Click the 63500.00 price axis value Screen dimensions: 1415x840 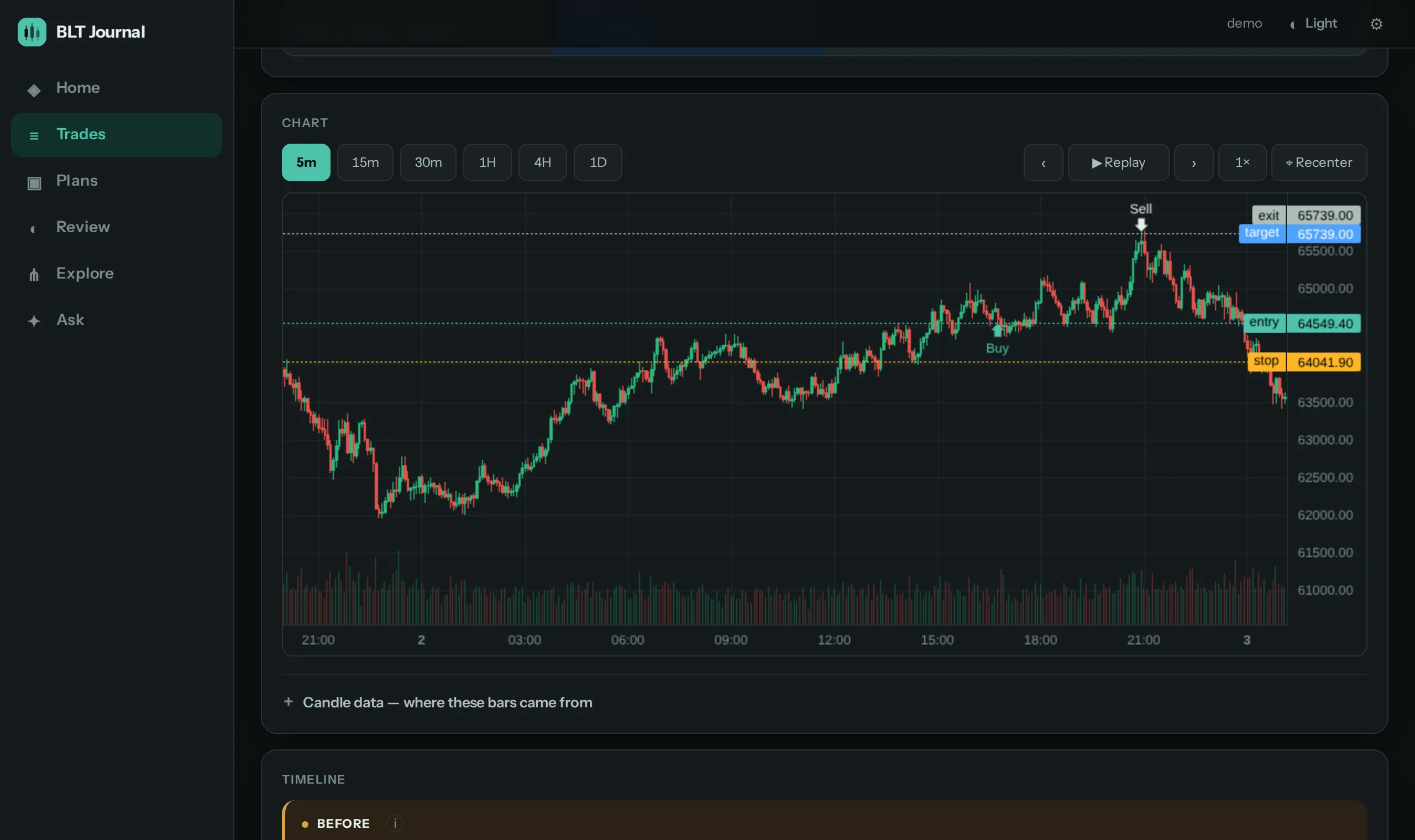point(1325,402)
